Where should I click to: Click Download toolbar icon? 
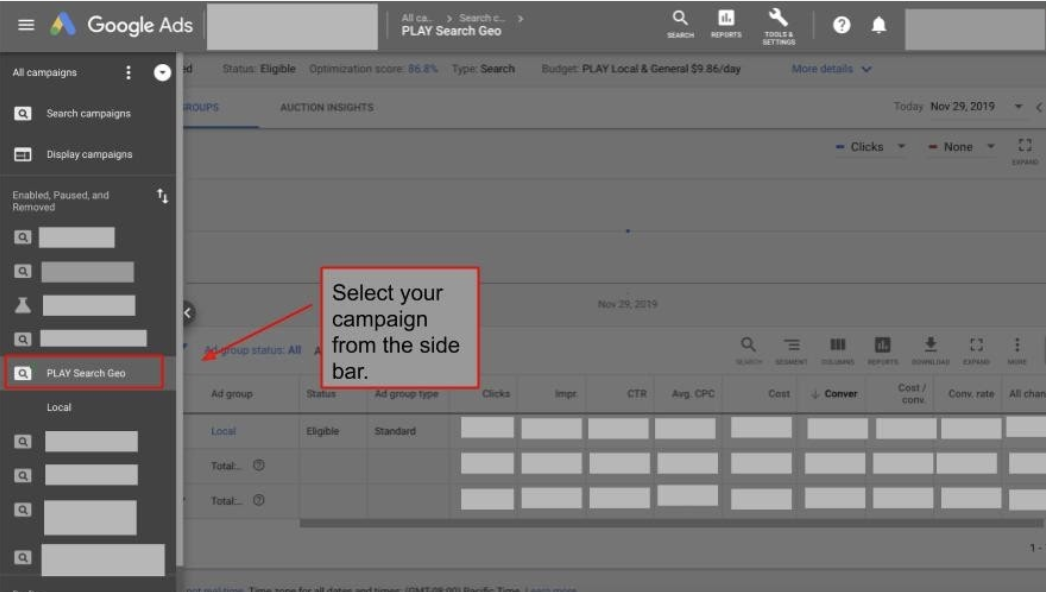[930, 350]
